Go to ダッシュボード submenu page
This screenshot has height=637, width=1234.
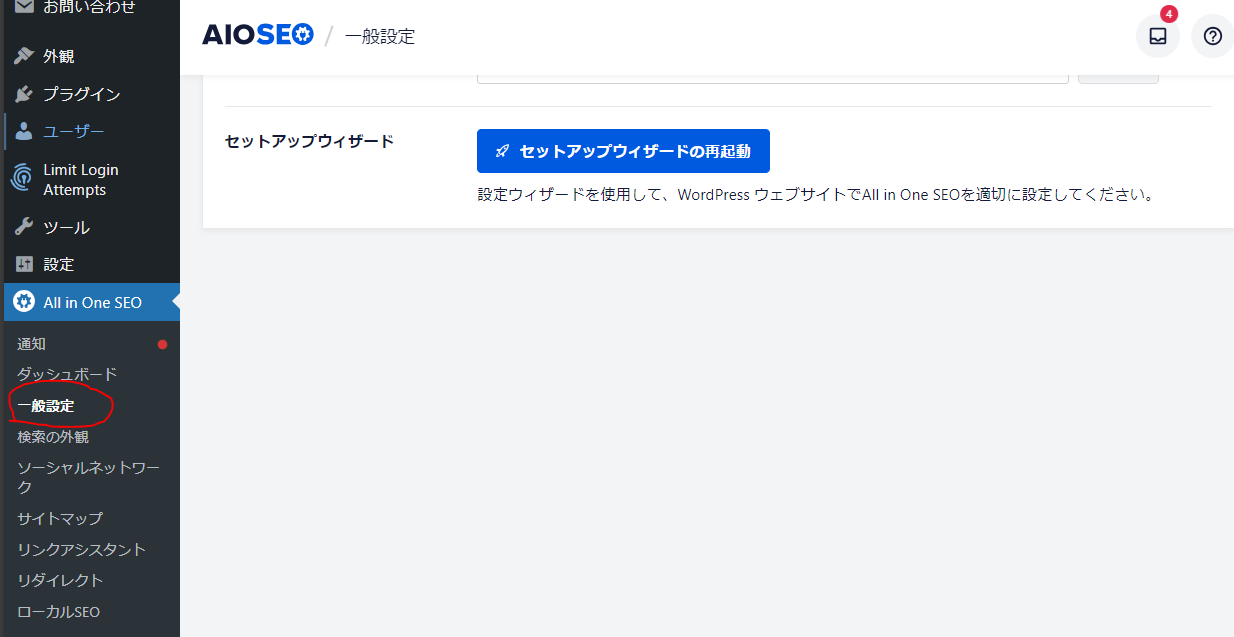(67, 374)
